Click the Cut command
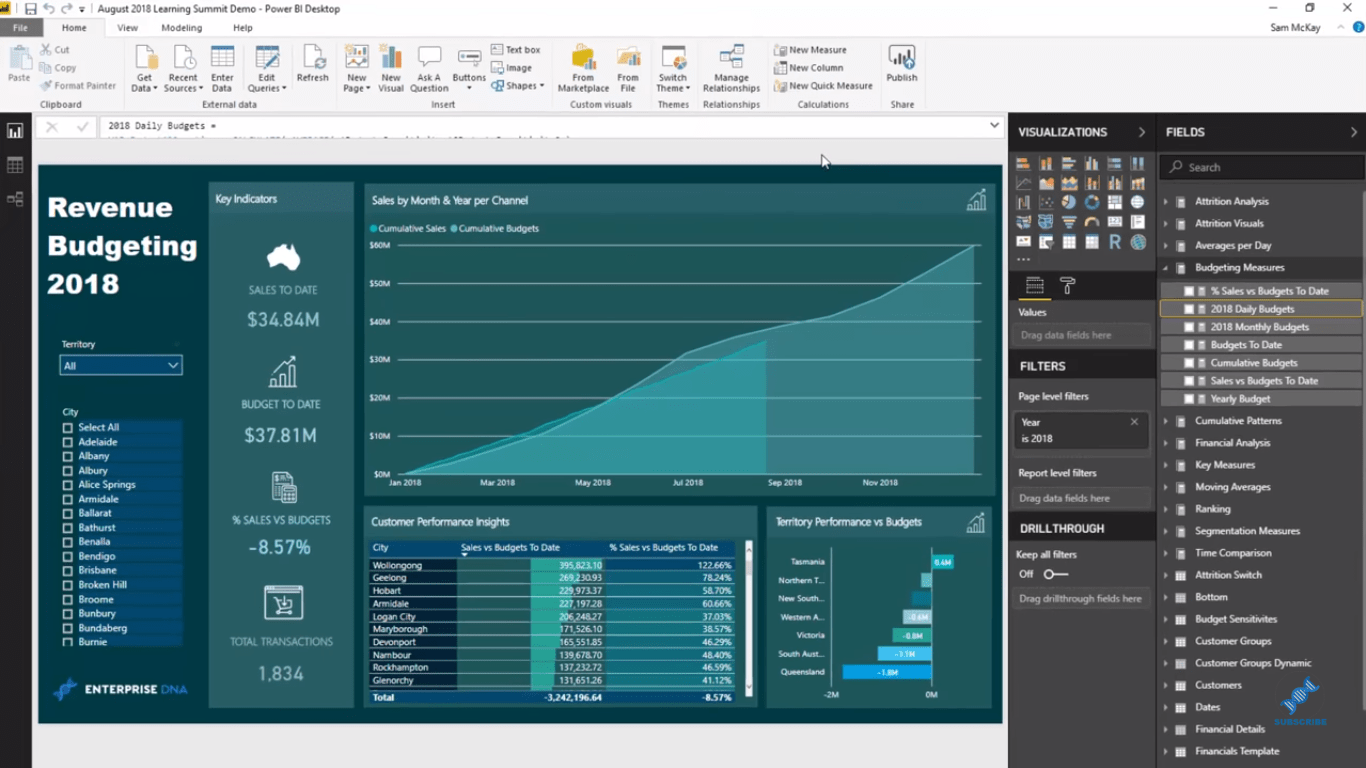This screenshot has width=1366, height=768. (x=55, y=50)
